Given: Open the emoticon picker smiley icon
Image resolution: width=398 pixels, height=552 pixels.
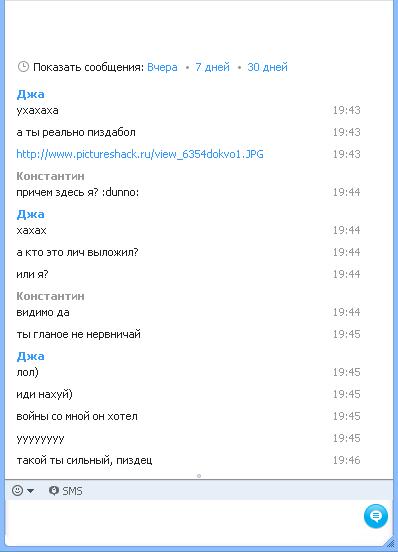Looking at the screenshot, I should [x=18, y=490].
